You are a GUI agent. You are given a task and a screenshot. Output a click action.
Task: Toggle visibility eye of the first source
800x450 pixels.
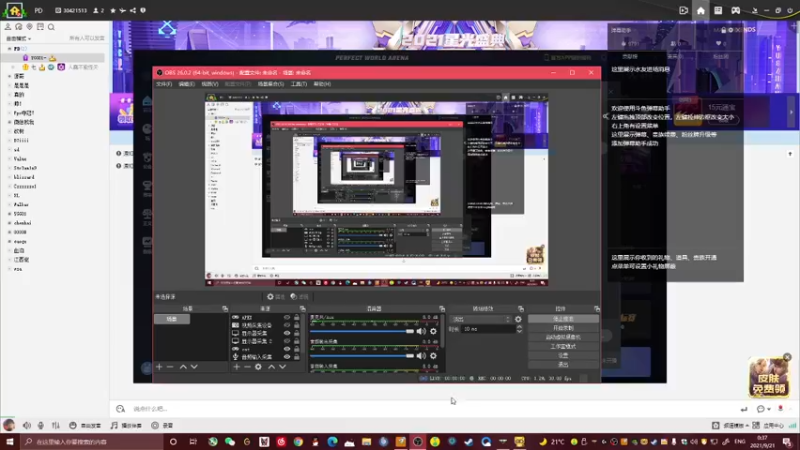[287, 317]
